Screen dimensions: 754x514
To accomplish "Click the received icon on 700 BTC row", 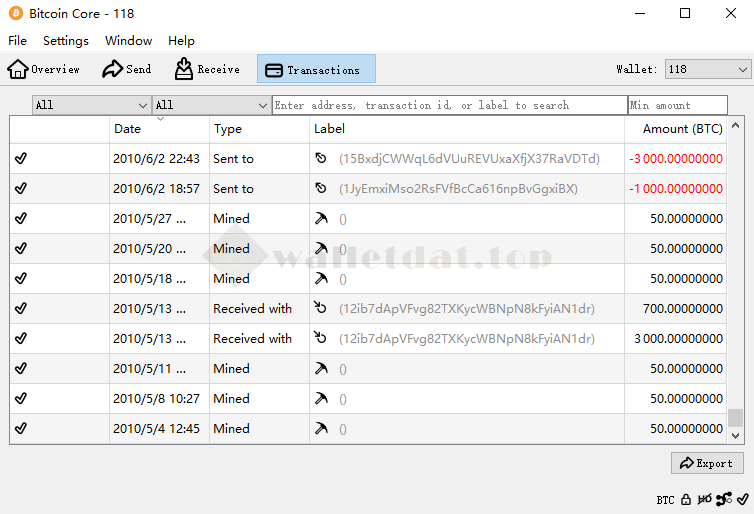I will (321, 309).
